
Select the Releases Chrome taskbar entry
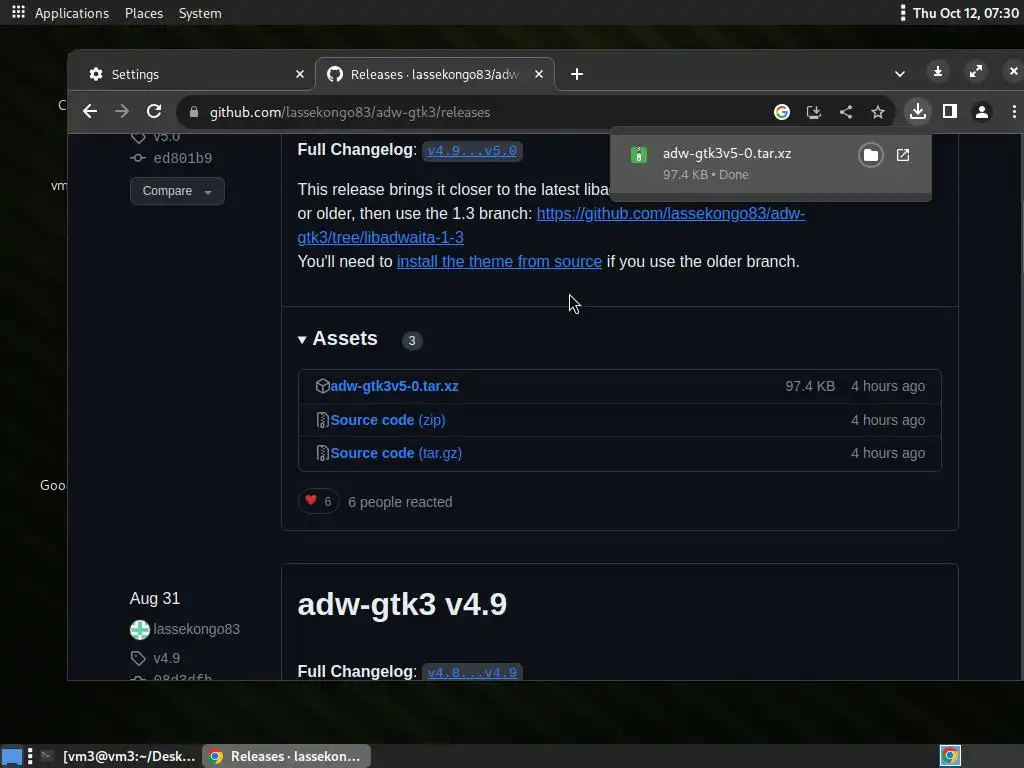(x=286, y=756)
